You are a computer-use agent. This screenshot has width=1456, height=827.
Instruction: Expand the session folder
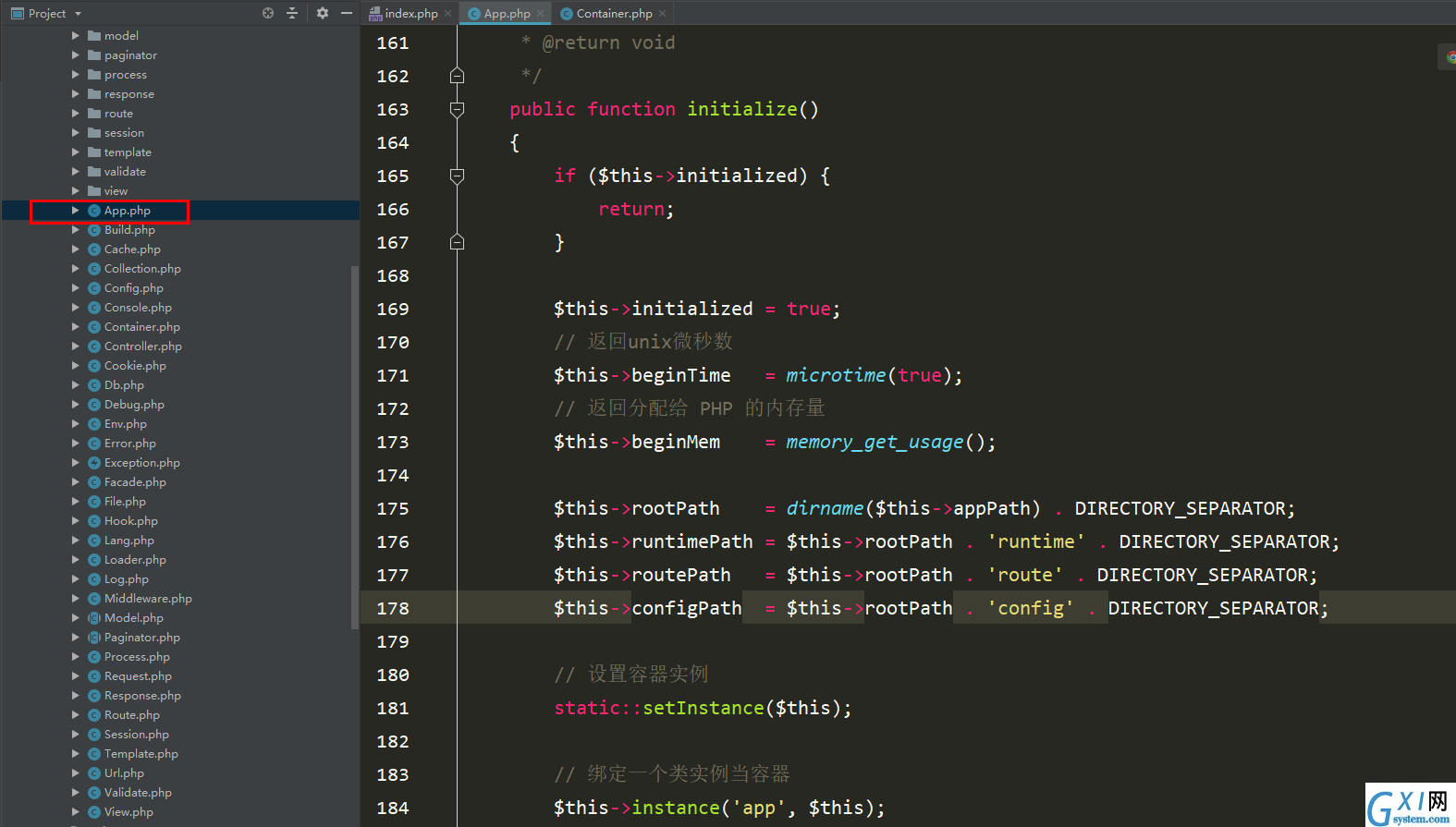pos(76,132)
